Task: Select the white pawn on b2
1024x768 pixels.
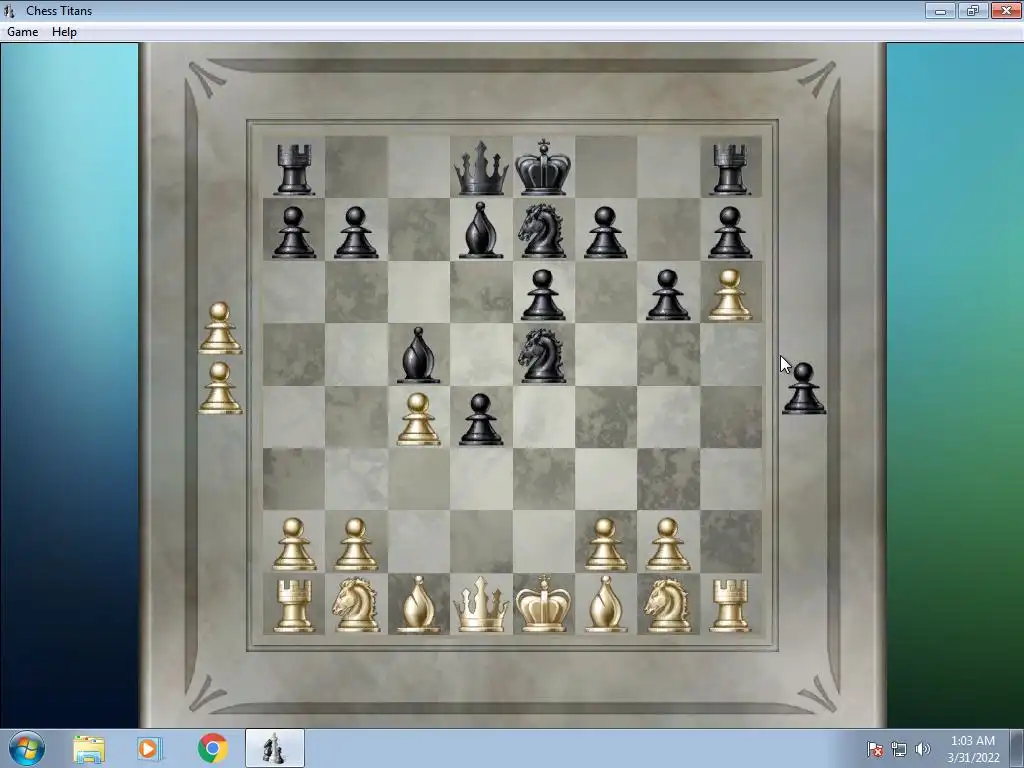Action: pyautogui.click(x=356, y=544)
